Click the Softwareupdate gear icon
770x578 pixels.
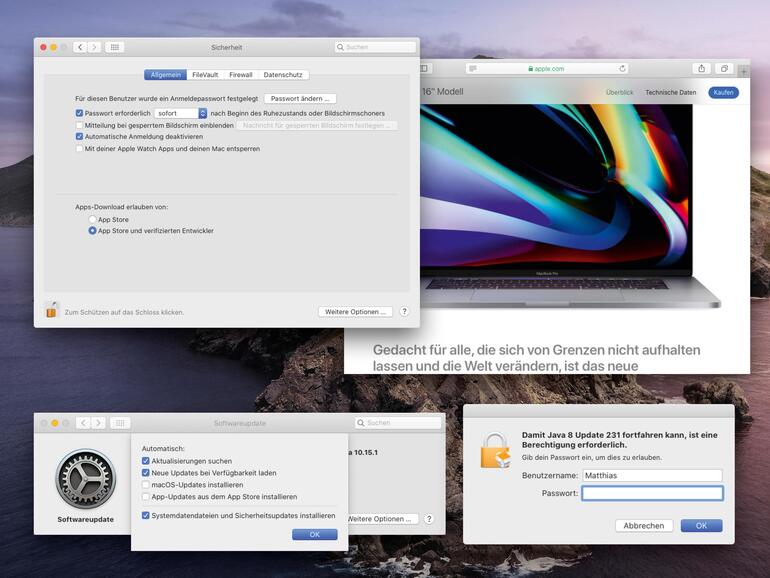click(x=86, y=478)
